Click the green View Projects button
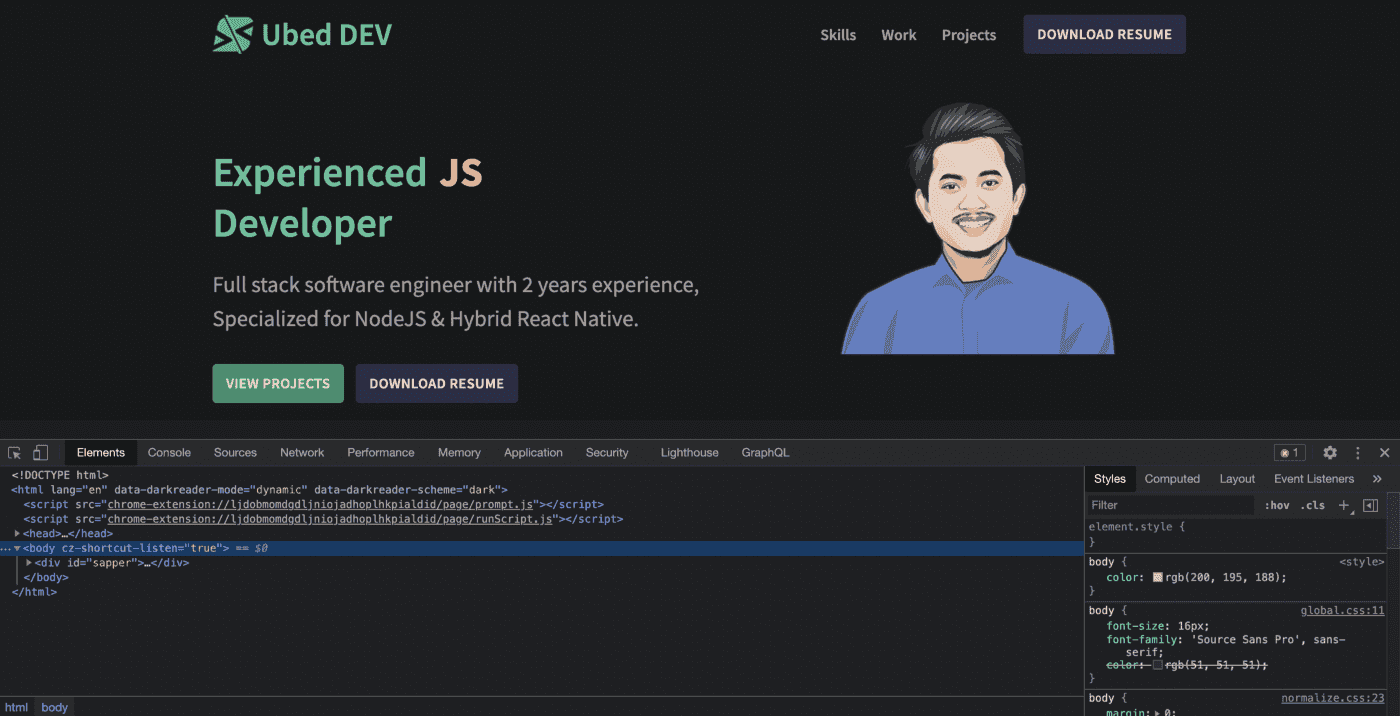This screenshot has width=1400, height=716. (x=278, y=384)
